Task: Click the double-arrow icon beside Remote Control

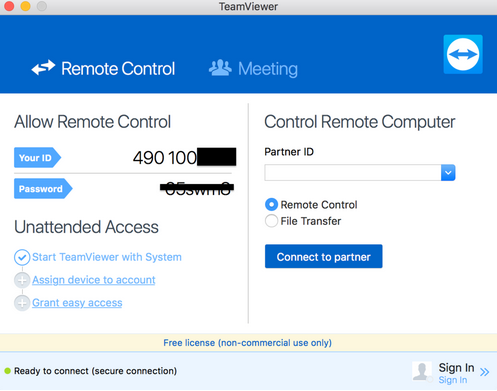Action: coord(43,67)
